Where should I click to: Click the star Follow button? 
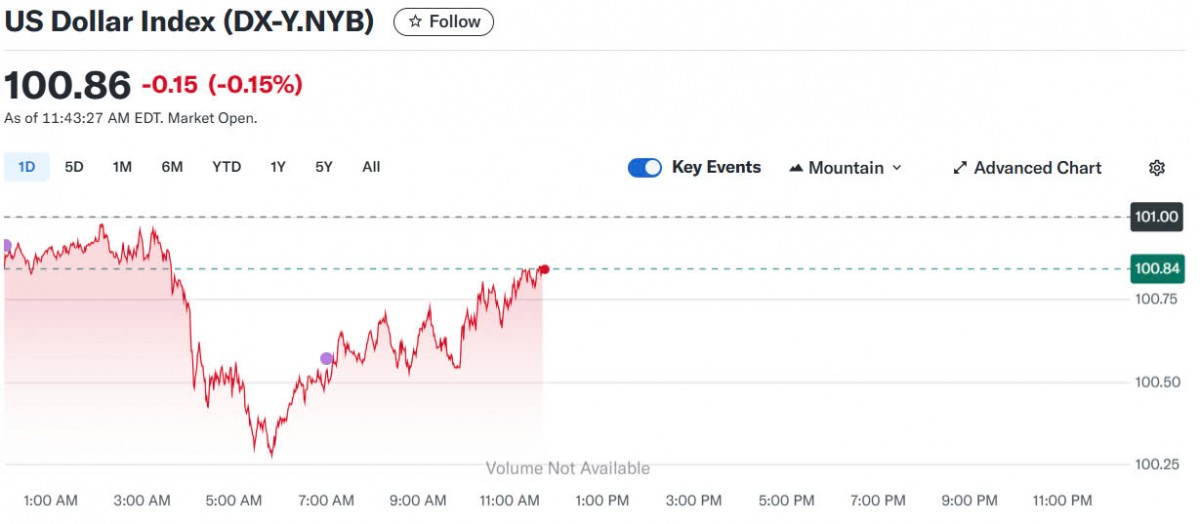click(443, 21)
